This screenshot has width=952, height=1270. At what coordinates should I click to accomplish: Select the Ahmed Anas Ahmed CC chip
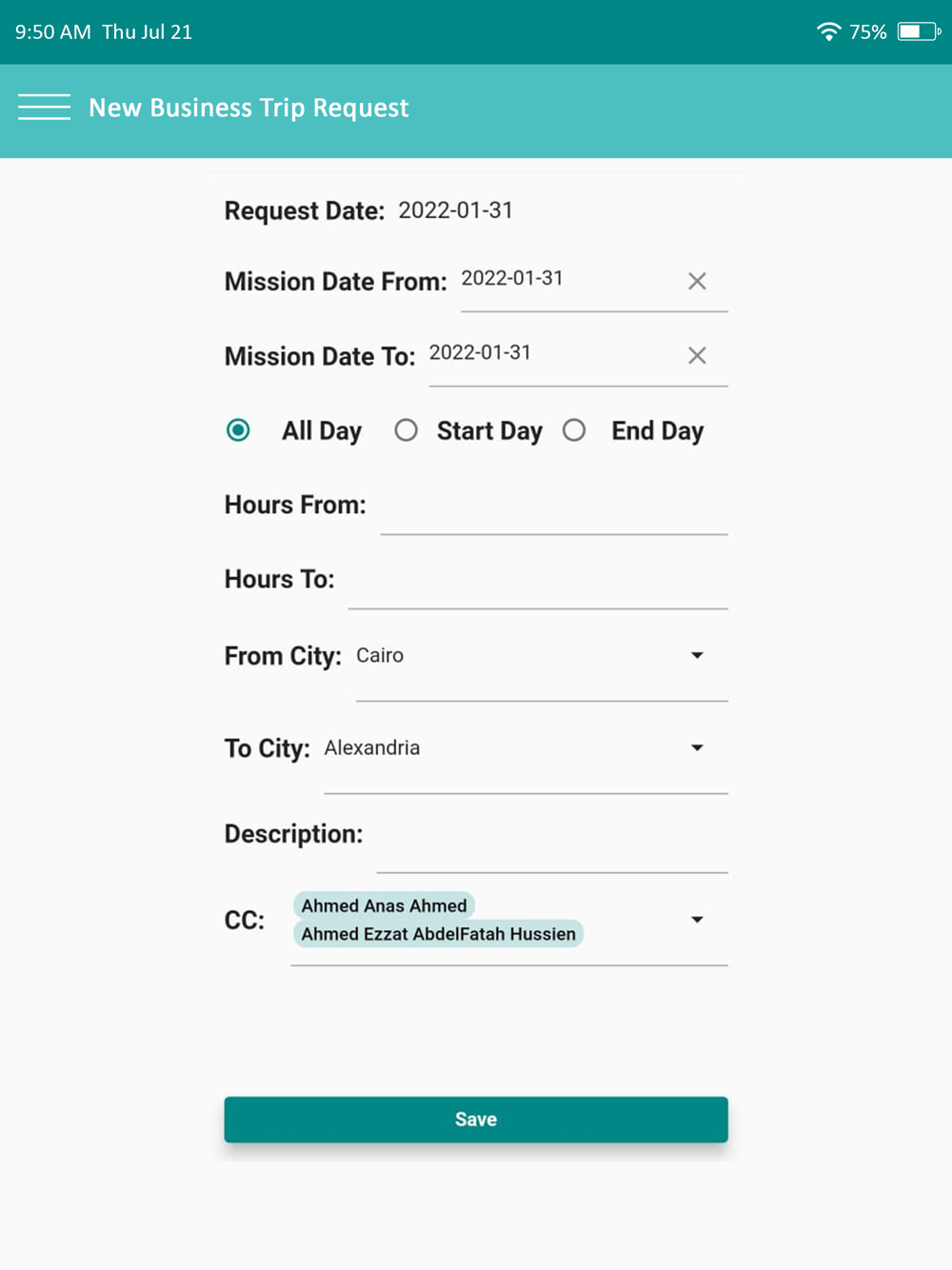tap(385, 905)
